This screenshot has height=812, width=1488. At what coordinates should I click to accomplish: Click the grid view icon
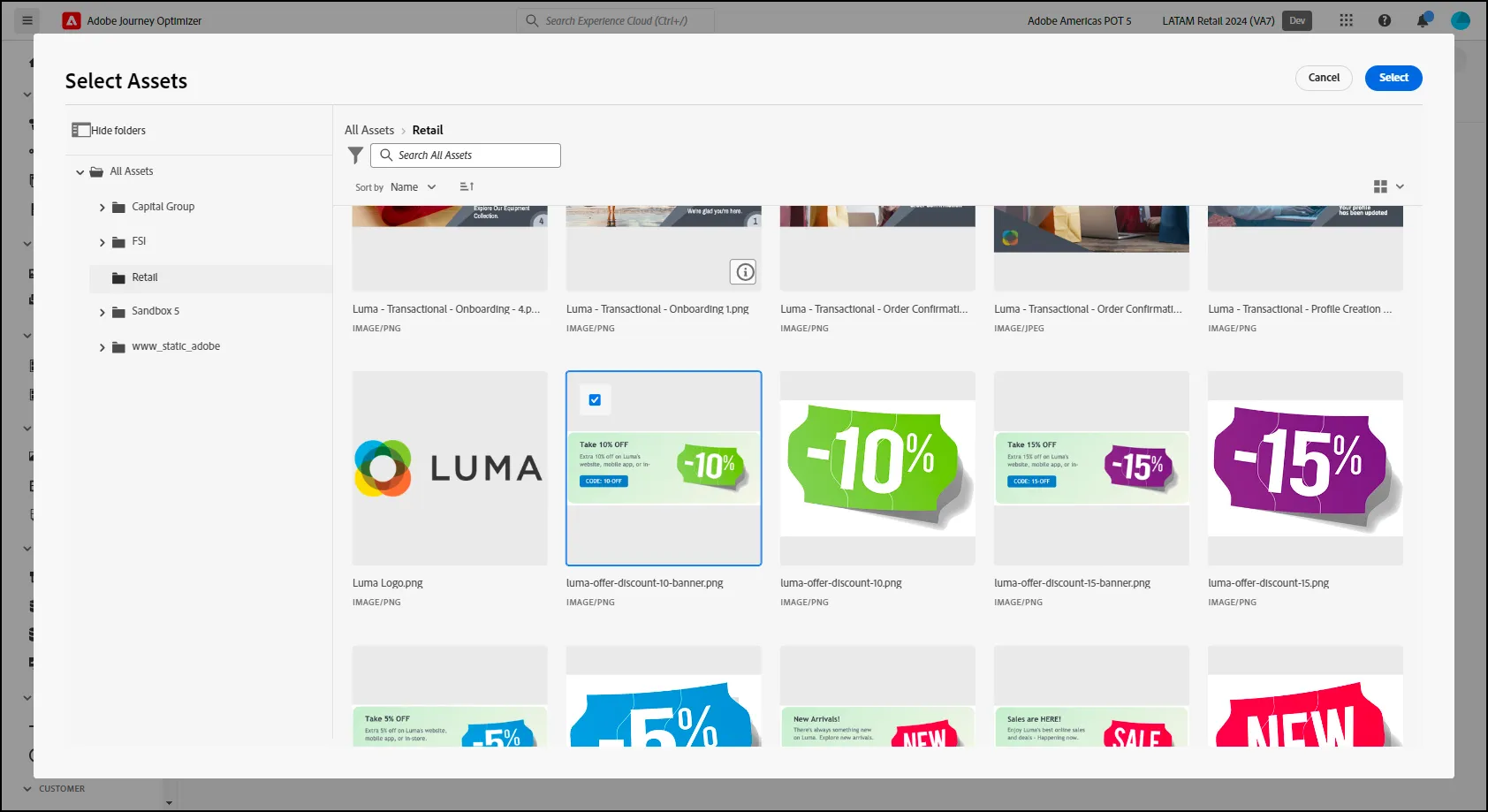coord(1380,186)
